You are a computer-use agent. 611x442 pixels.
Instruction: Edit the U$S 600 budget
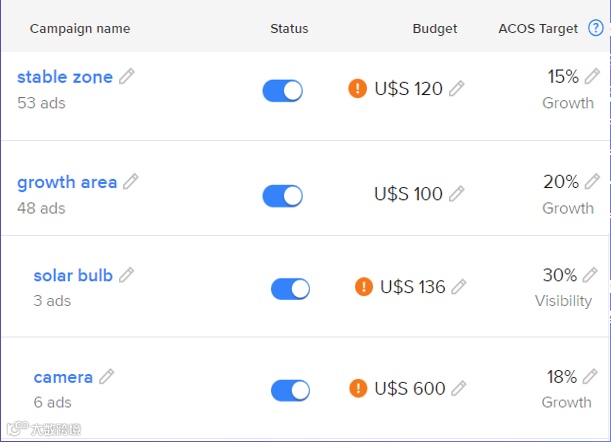459,389
